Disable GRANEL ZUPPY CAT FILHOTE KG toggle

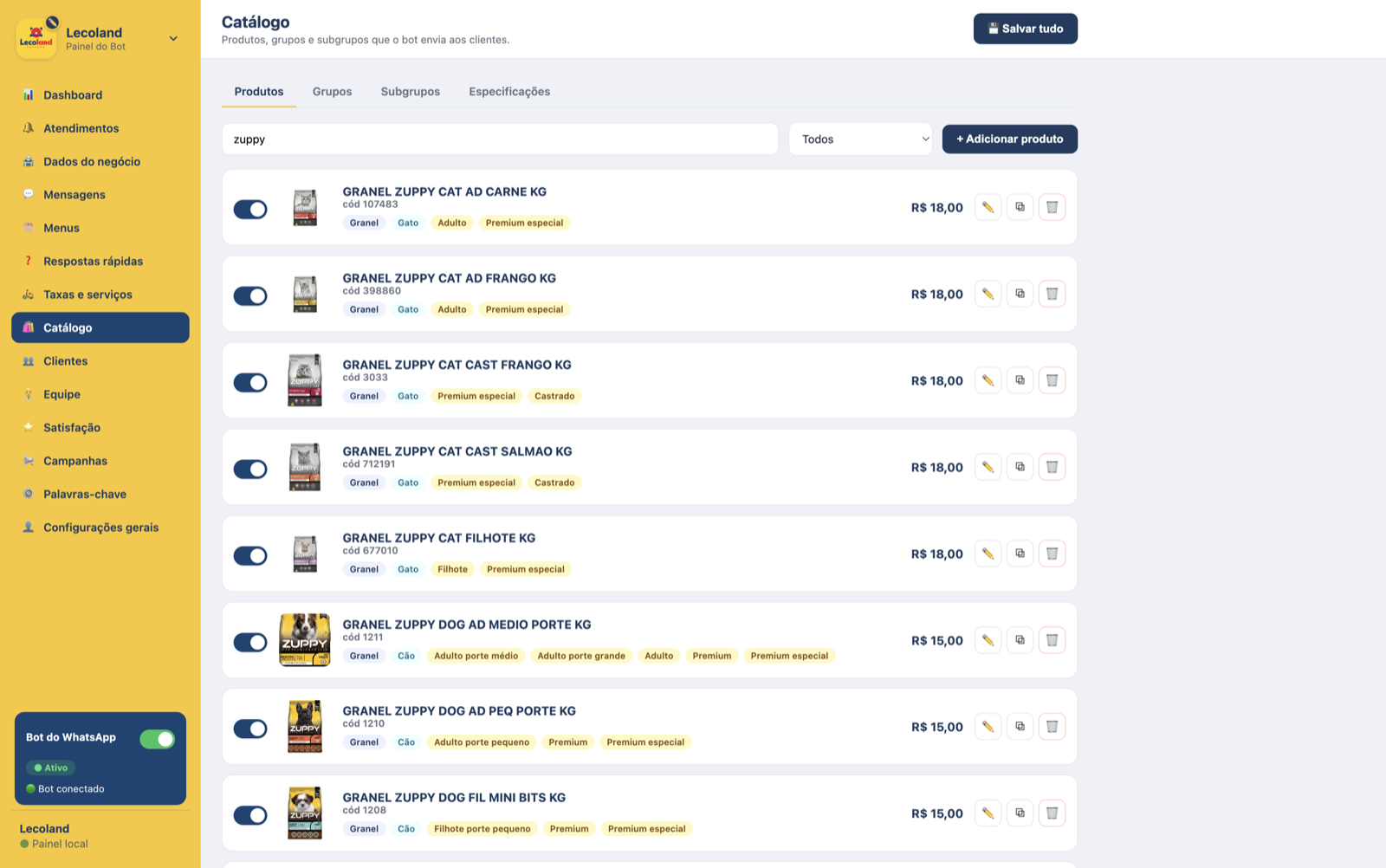pyautogui.click(x=250, y=556)
